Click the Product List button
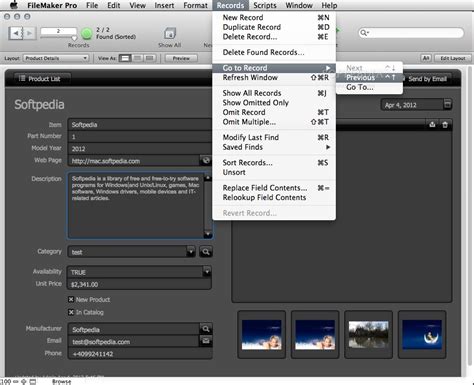 (42, 79)
